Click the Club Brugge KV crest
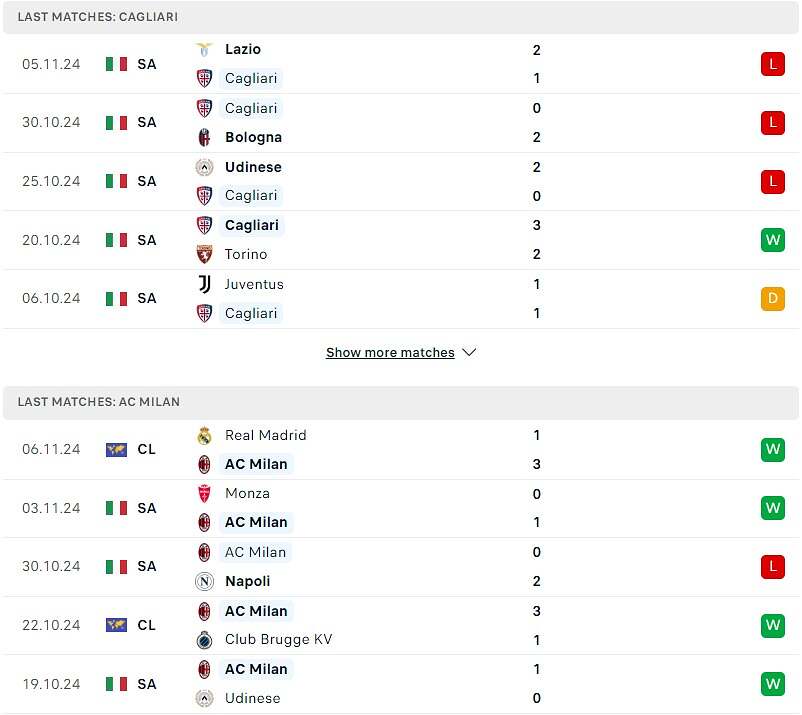 coord(204,640)
